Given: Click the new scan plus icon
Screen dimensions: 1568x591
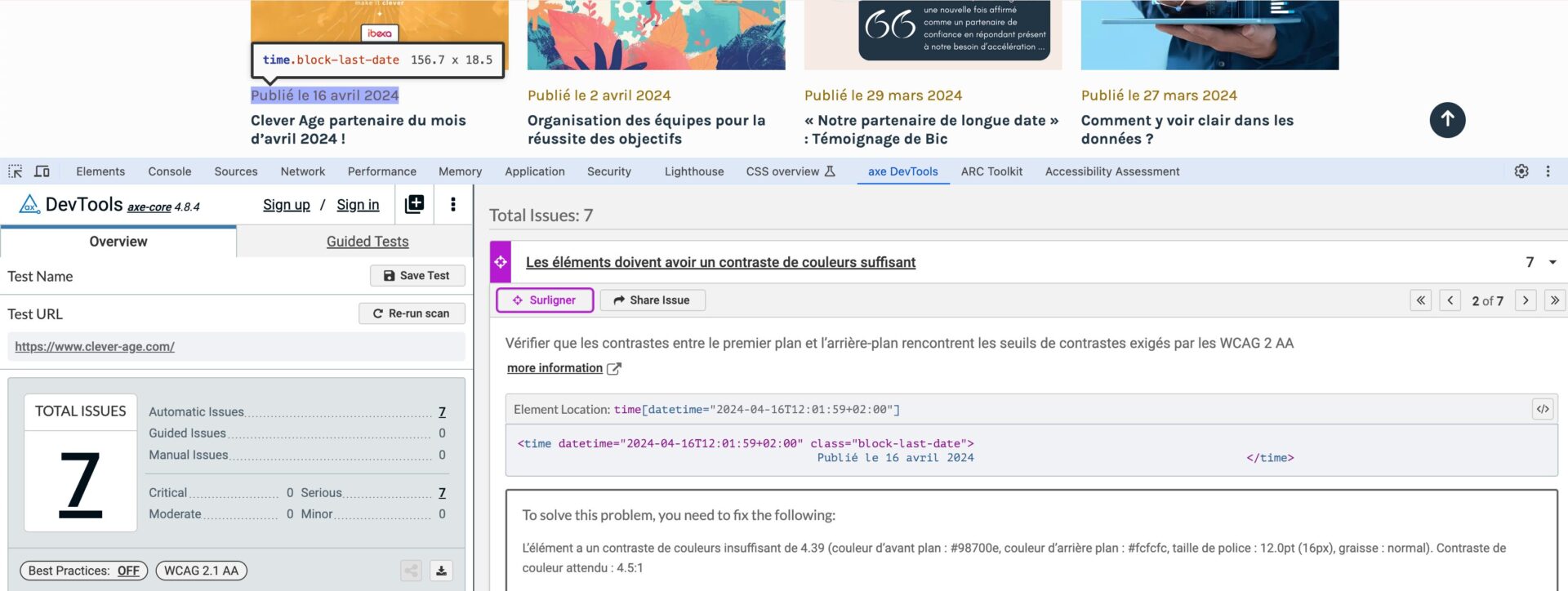Looking at the screenshot, I should pyautogui.click(x=415, y=204).
